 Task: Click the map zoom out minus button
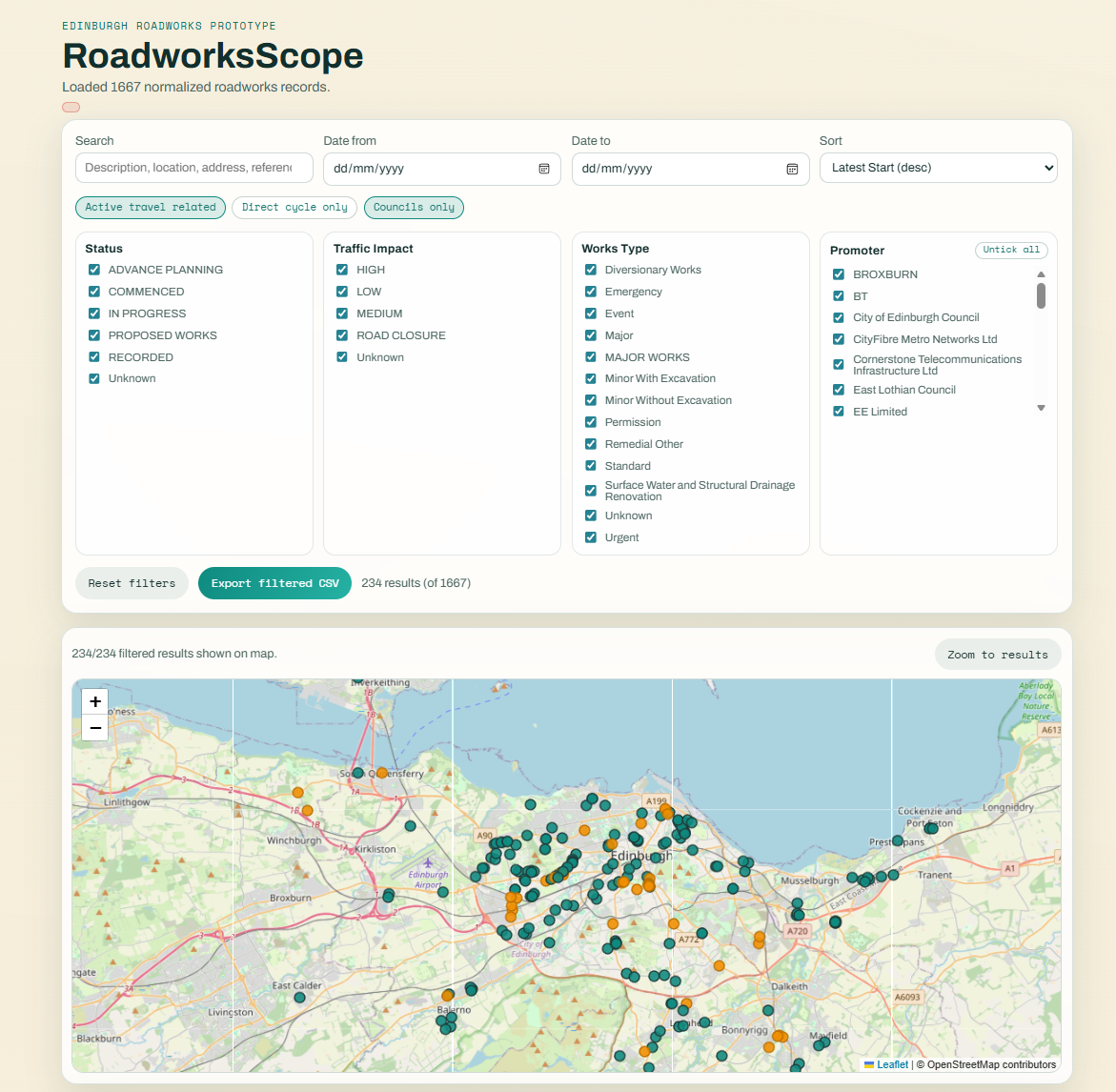[x=95, y=729]
